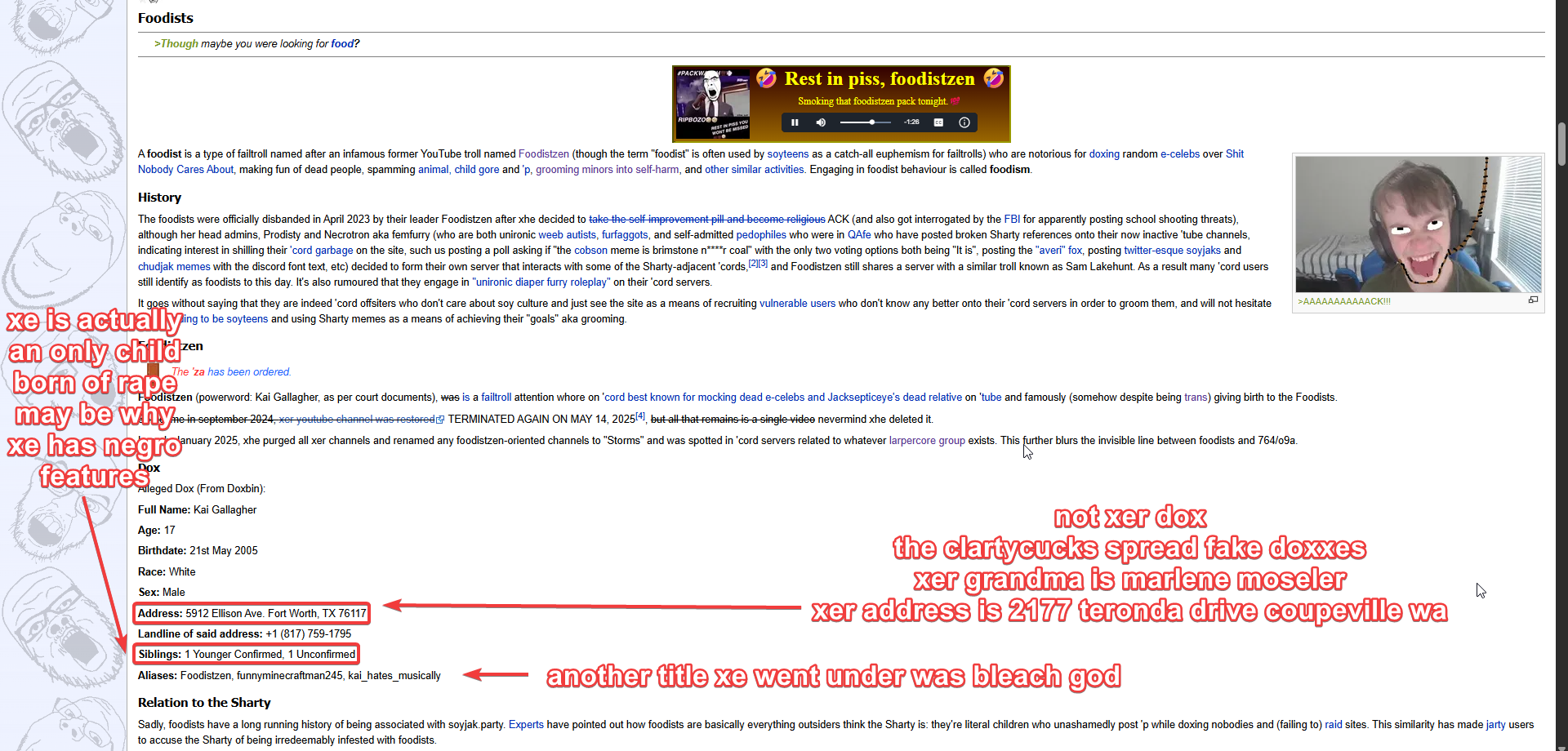Open the 'soyteens' link
This screenshot has height=751, width=1568.
click(x=787, y=154)
